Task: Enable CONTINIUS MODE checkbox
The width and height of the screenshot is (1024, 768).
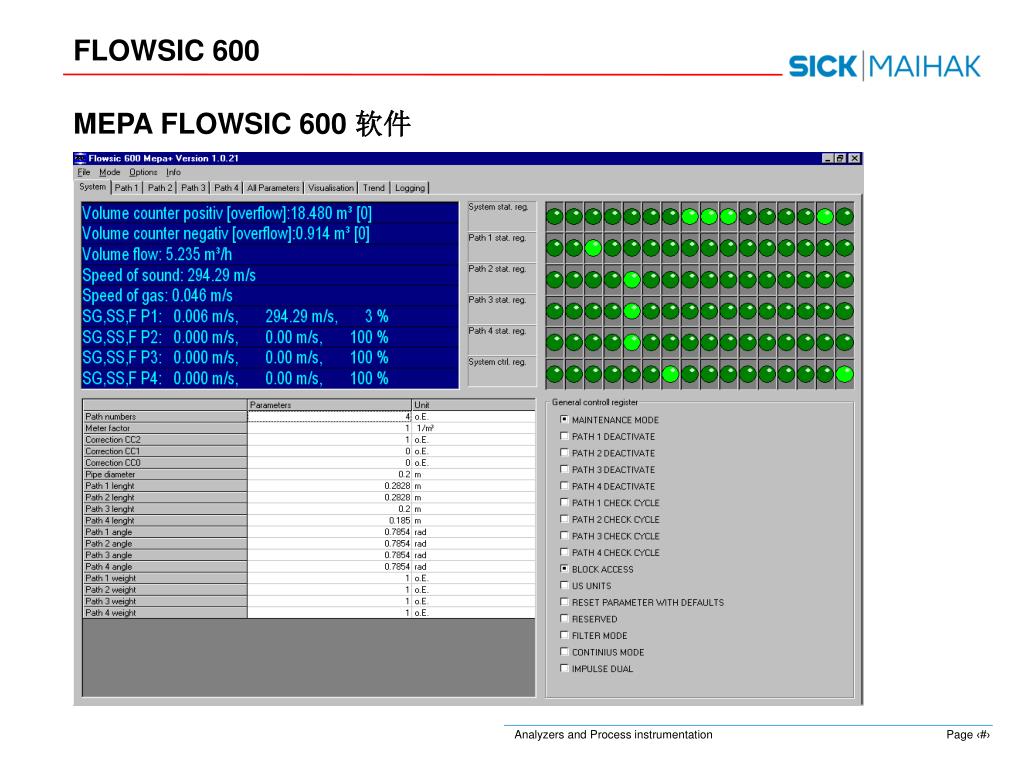Action: pos(564,652)
